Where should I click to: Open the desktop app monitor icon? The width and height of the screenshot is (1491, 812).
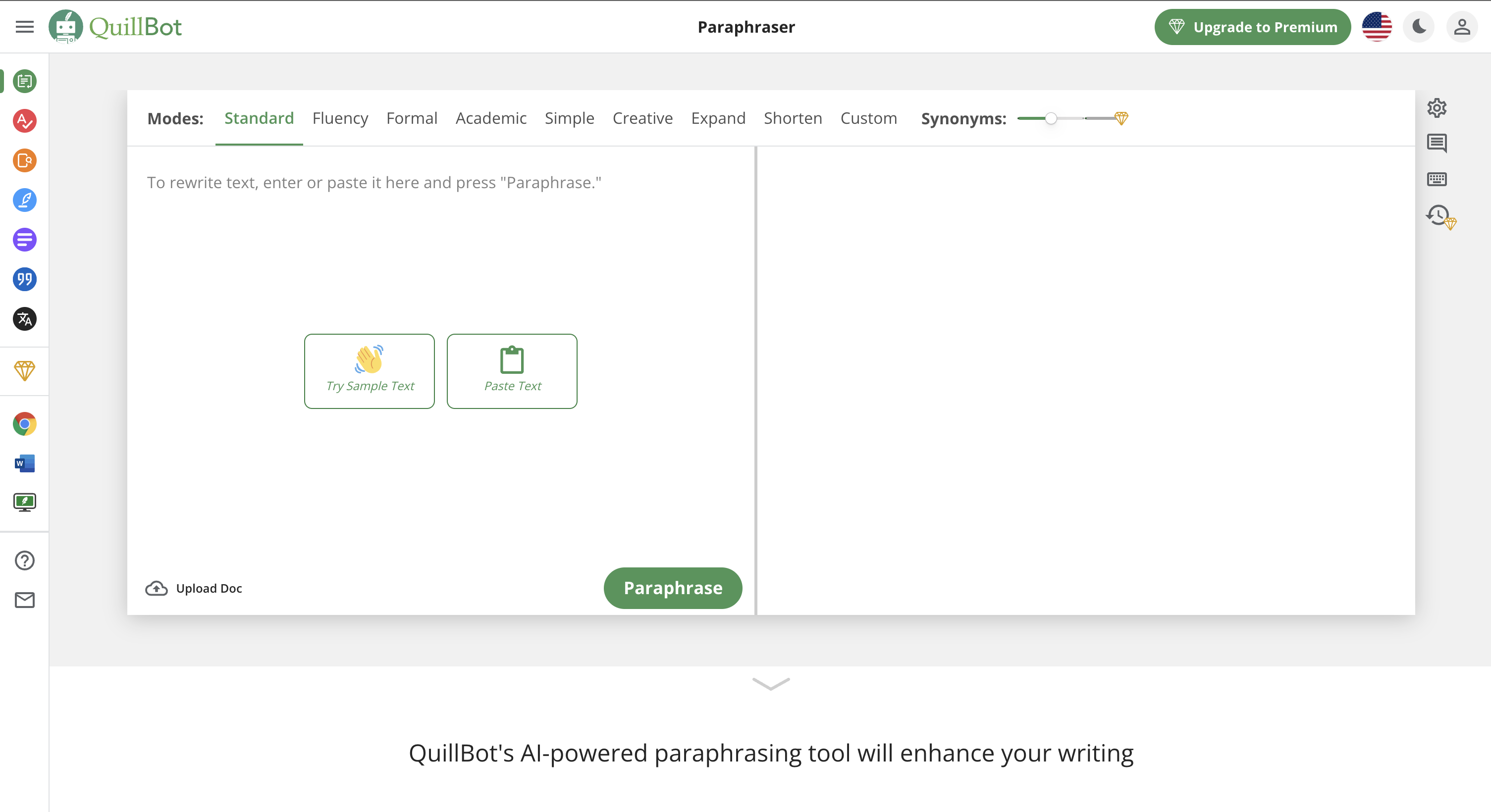pyautogui.click(x=24, y=503)
